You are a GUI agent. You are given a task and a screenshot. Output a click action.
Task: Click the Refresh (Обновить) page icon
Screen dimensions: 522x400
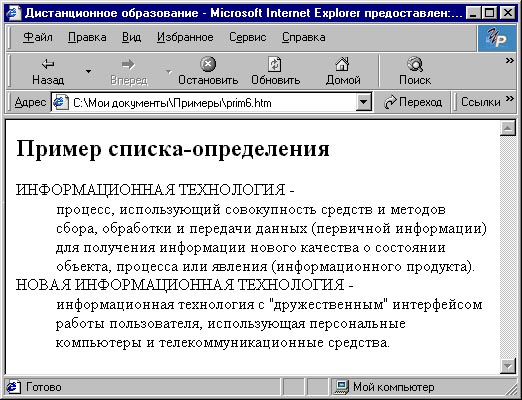275,64
